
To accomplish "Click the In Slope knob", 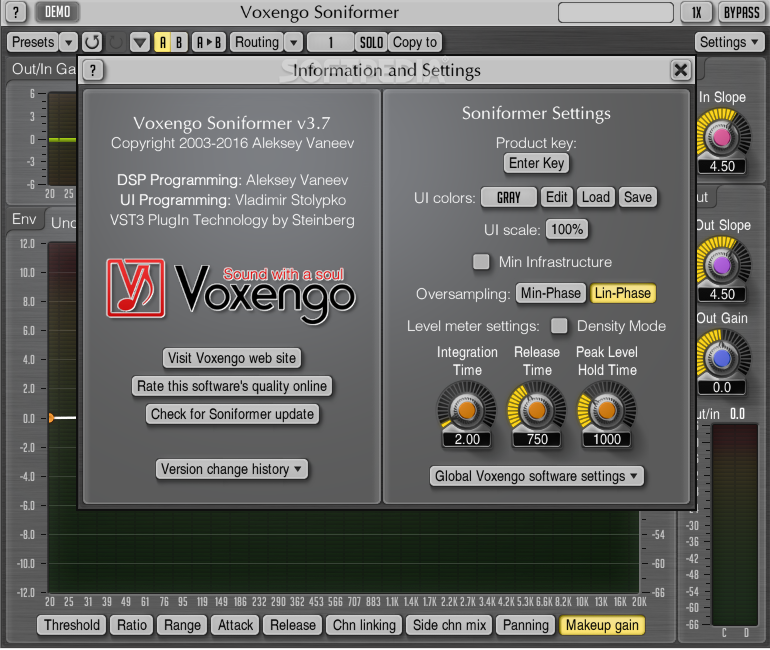I will [722, 136].
